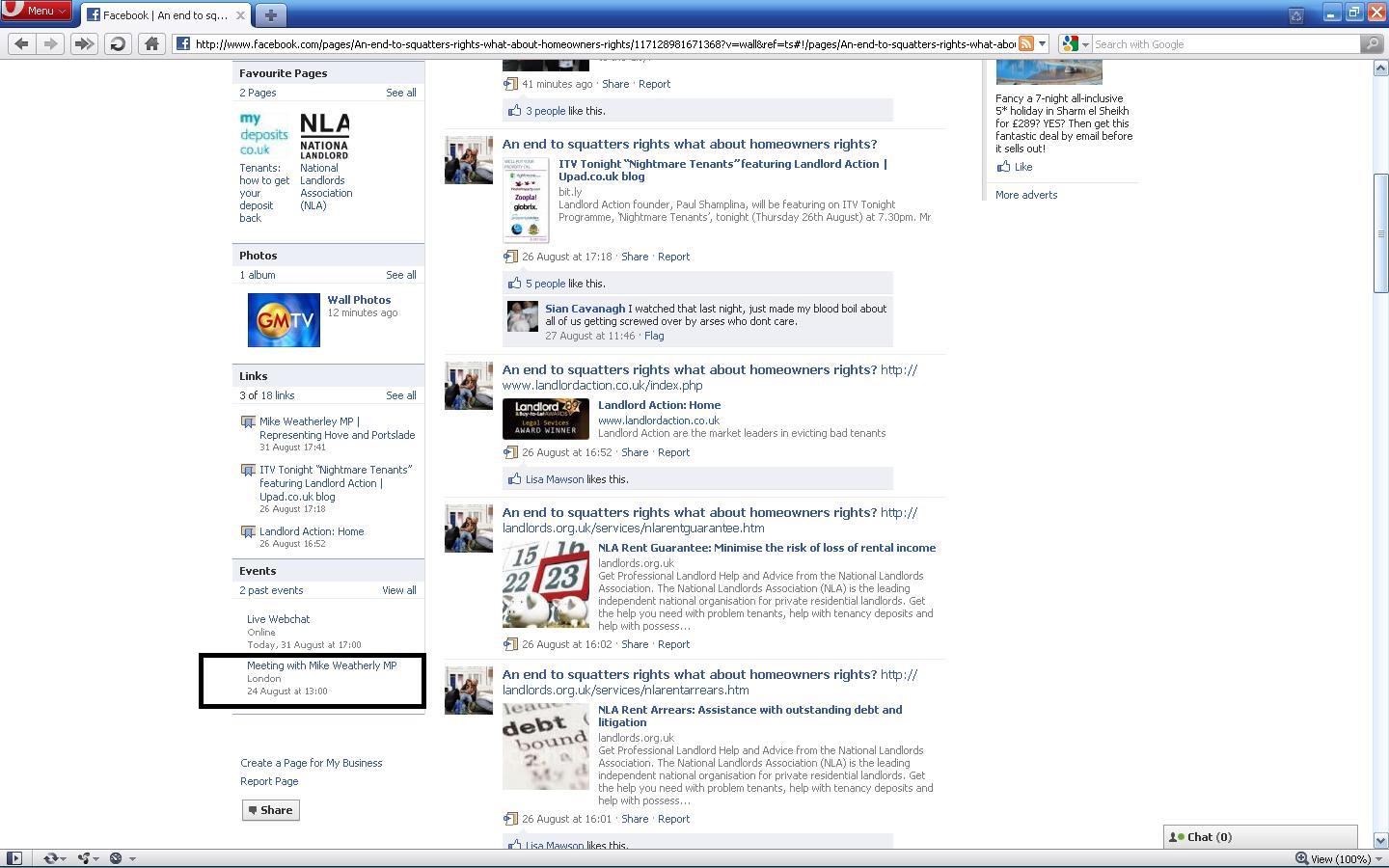This screenshot has width=1389, height=868.
Task: Open the GMTV Wall Photos thumbnail
Action: tap(284, 320)
